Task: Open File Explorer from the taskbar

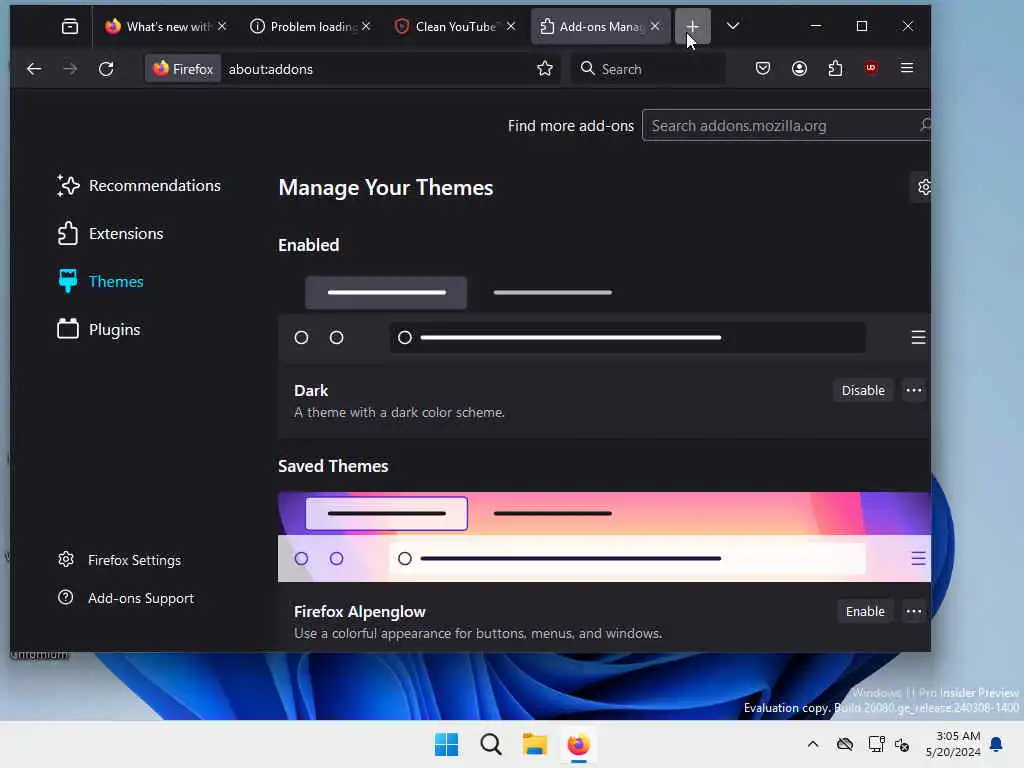Action: [x=534, y=744]
